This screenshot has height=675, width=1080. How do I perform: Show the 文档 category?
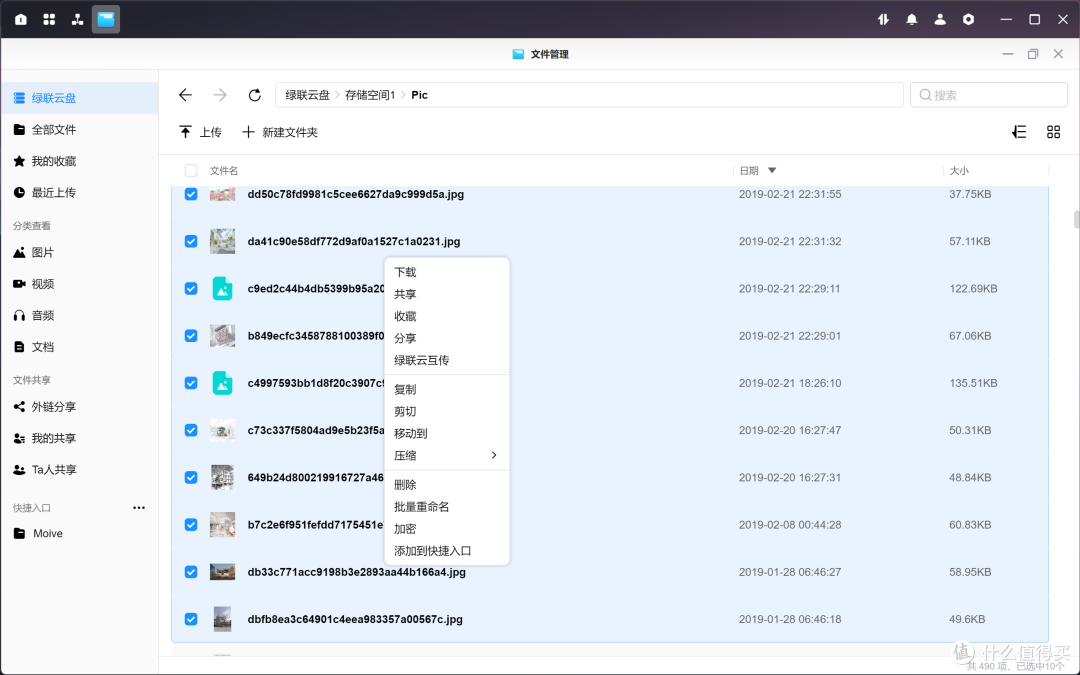(79, 347)
